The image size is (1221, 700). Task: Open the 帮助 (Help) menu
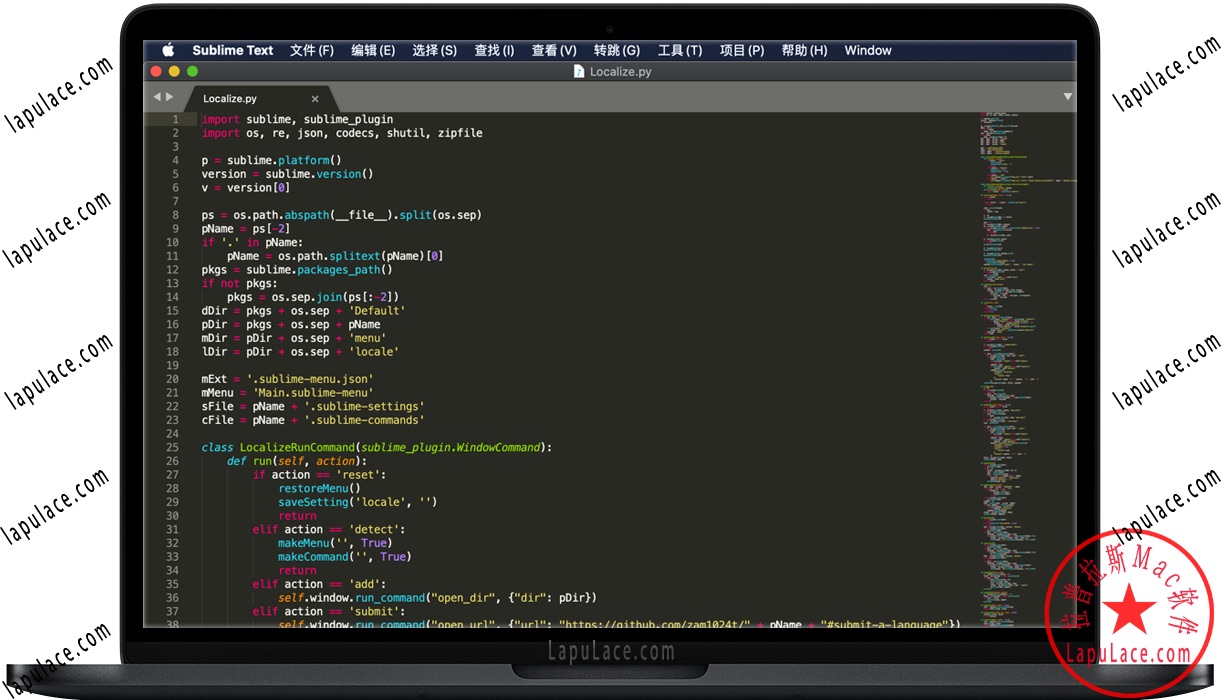[x=804, y=50]
